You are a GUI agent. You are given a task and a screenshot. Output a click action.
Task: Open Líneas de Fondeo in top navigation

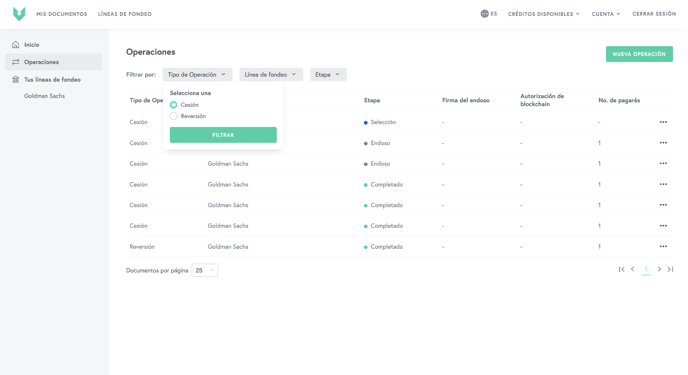pos(125,14)
